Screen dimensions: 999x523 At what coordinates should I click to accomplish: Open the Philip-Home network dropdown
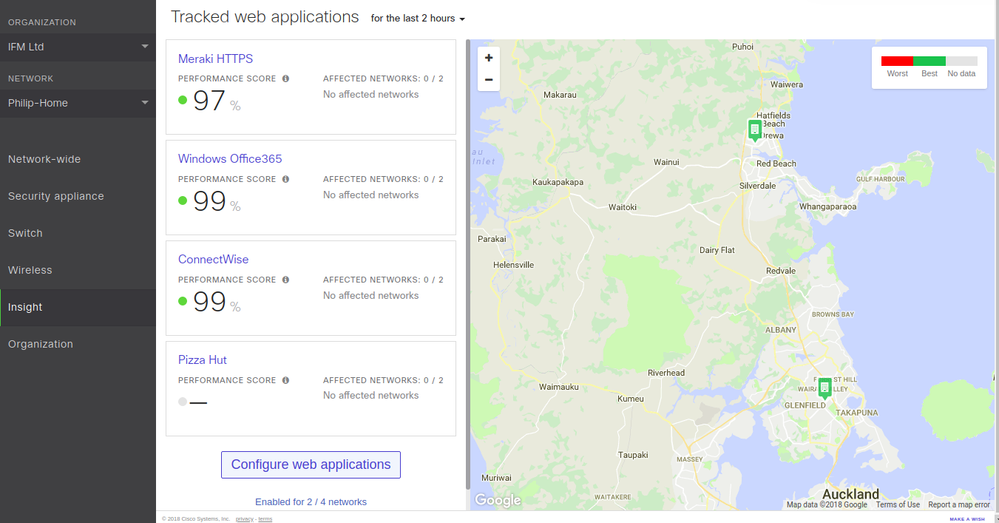point(78,103)
